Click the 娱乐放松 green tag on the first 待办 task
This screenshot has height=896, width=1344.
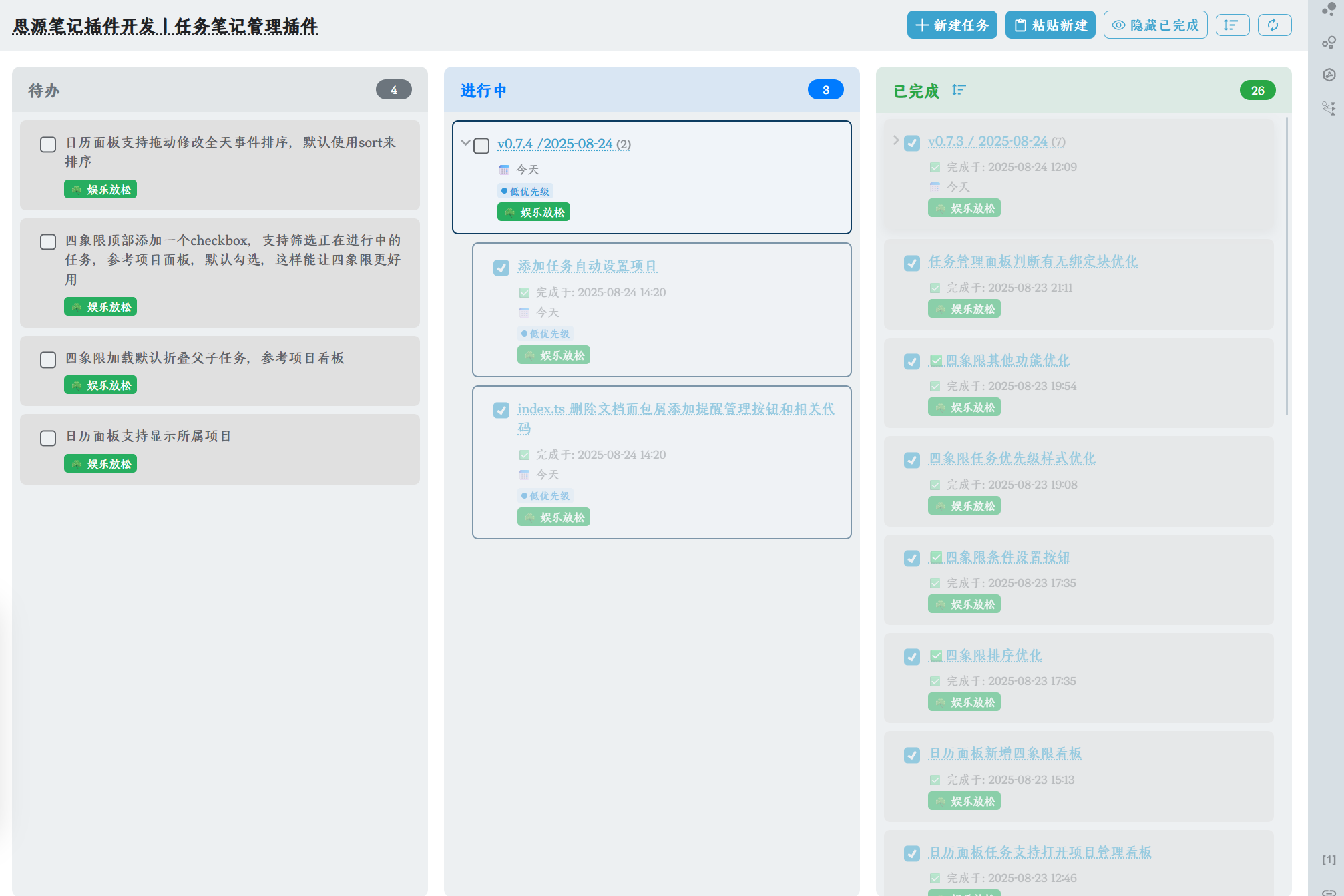coord(100,190)
